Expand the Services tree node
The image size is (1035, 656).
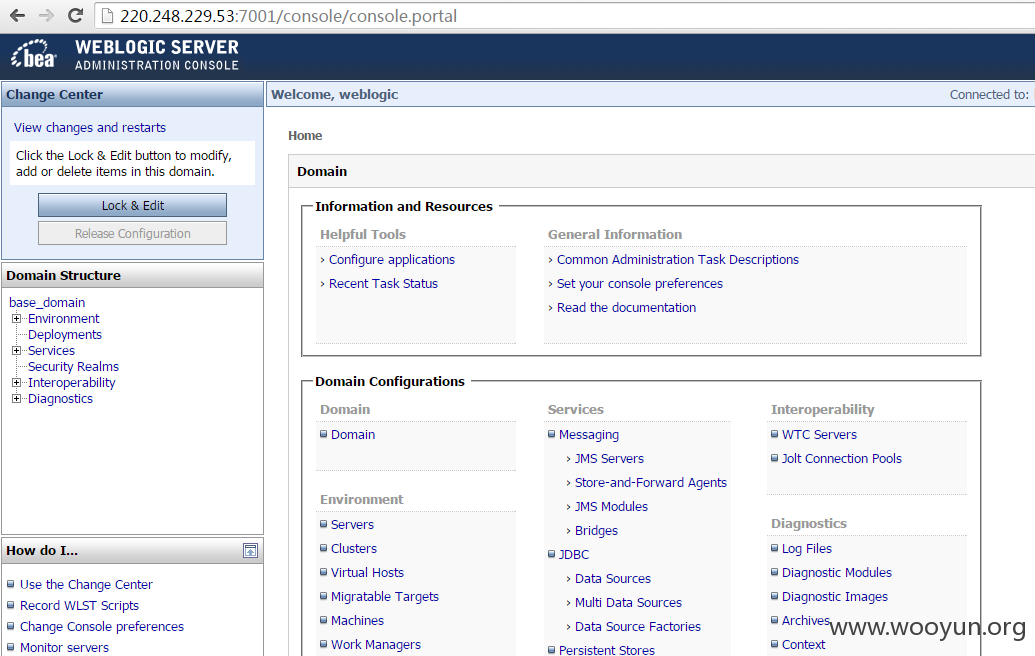17,350
